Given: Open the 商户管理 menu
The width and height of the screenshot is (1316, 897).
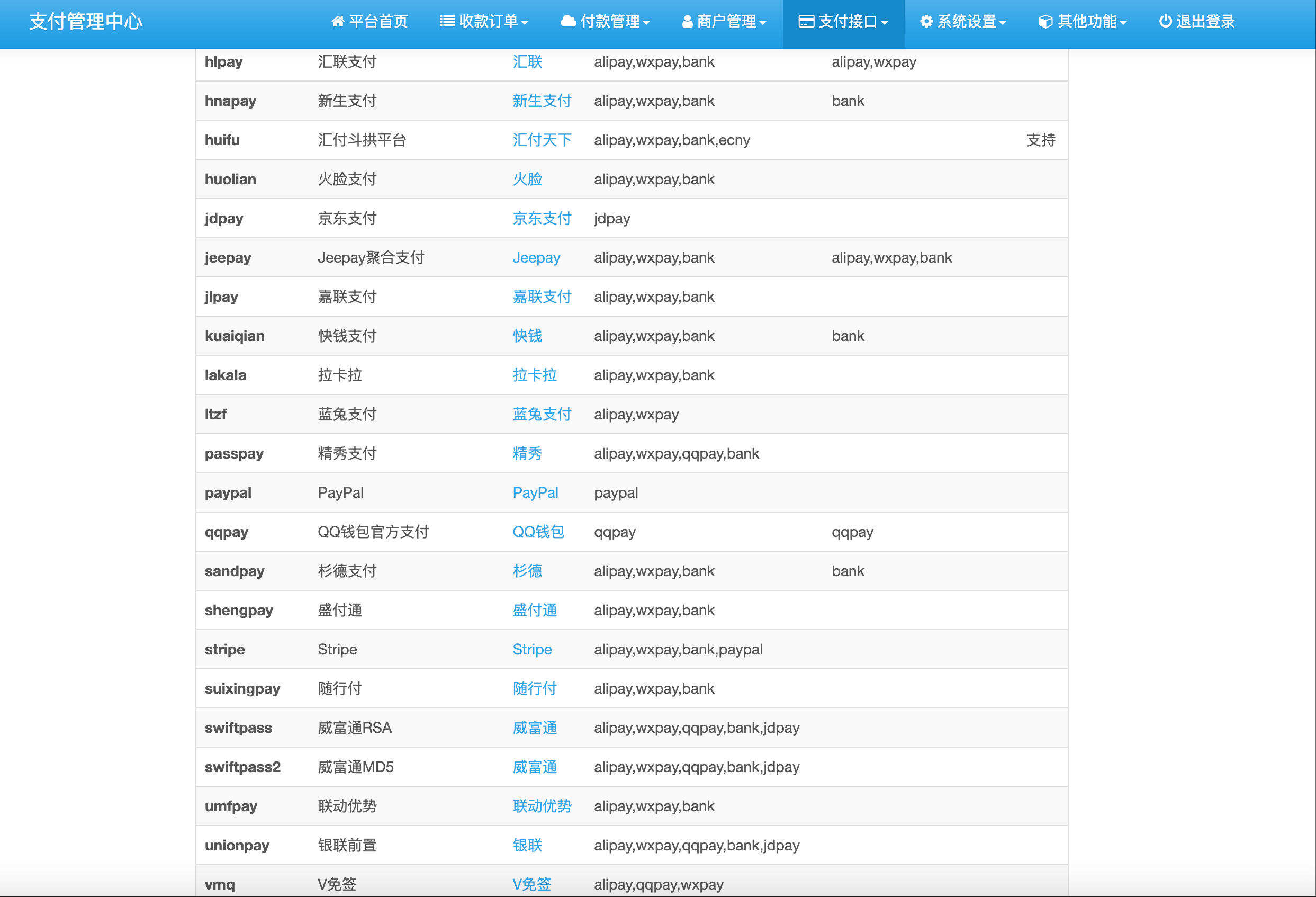Looking at the screenshot, I should [x=726, y=22].
